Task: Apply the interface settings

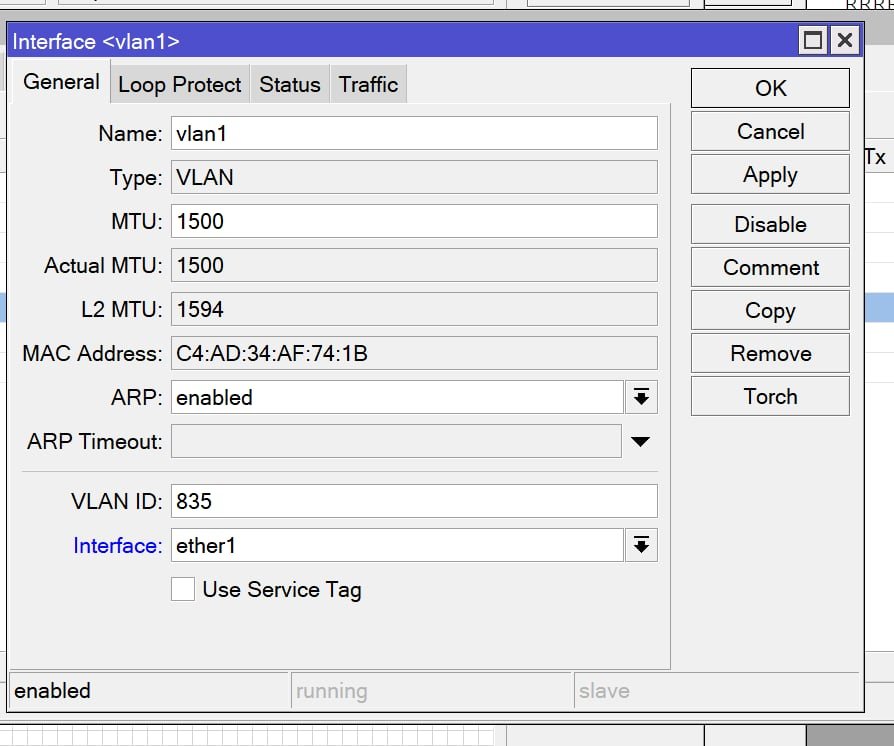Action: pos(770,175)
